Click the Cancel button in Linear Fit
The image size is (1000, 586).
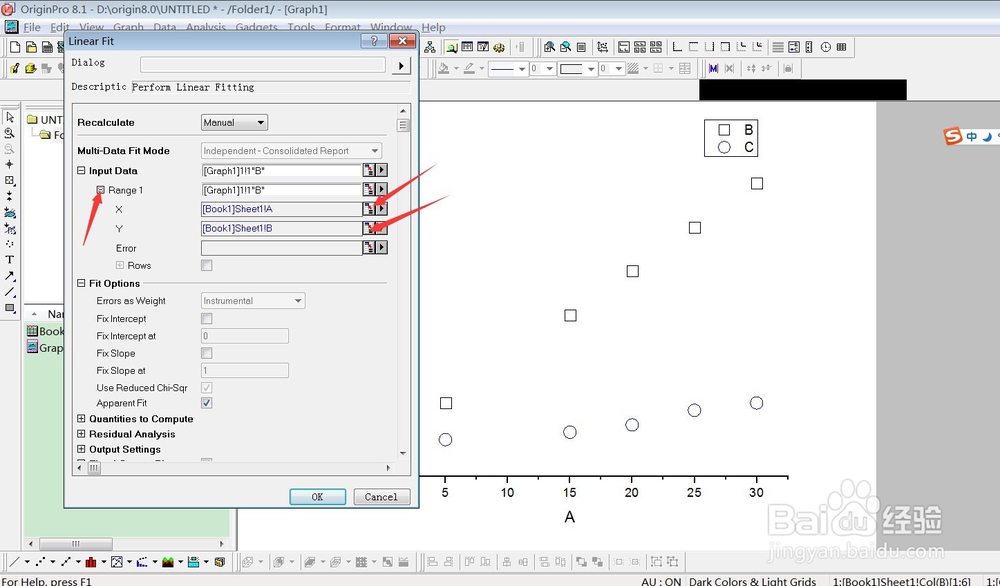[x=381, y=497]
